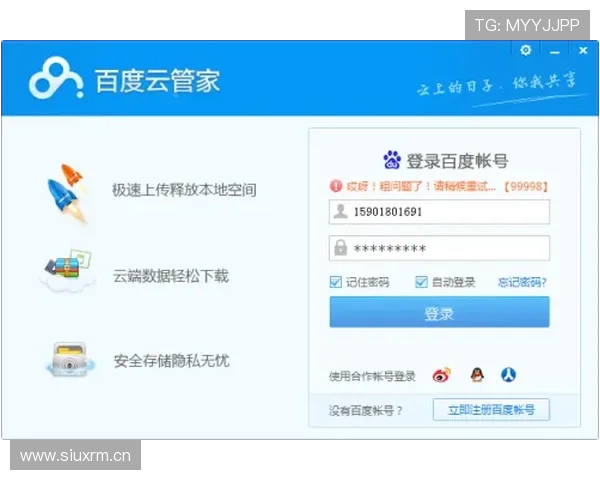Click the 极速上传释放本地空间 text
The image size is (600, 480).
pos(184,189)
